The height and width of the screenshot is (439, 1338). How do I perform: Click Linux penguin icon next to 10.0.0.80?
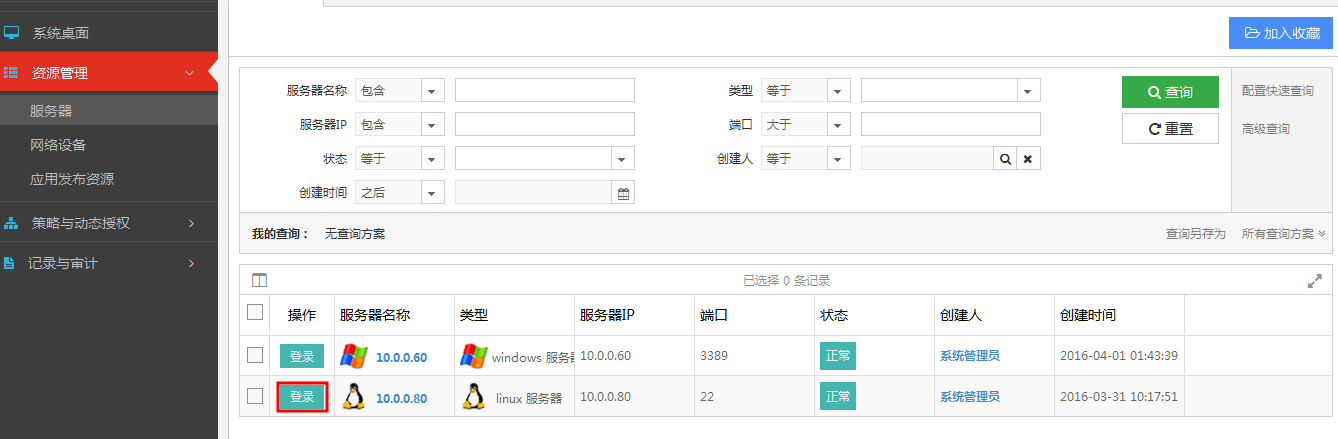tap(354, 397)
